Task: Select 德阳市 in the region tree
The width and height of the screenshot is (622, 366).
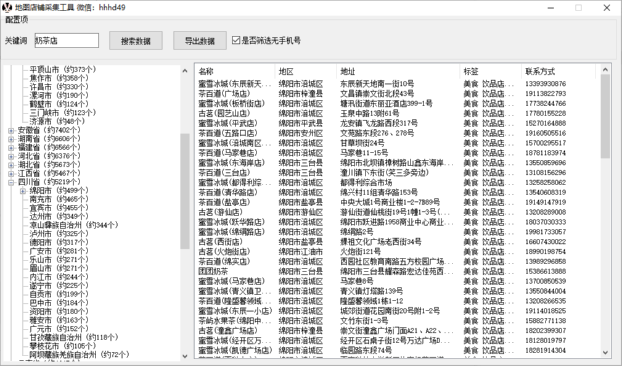Action: (x=59, y=242)
